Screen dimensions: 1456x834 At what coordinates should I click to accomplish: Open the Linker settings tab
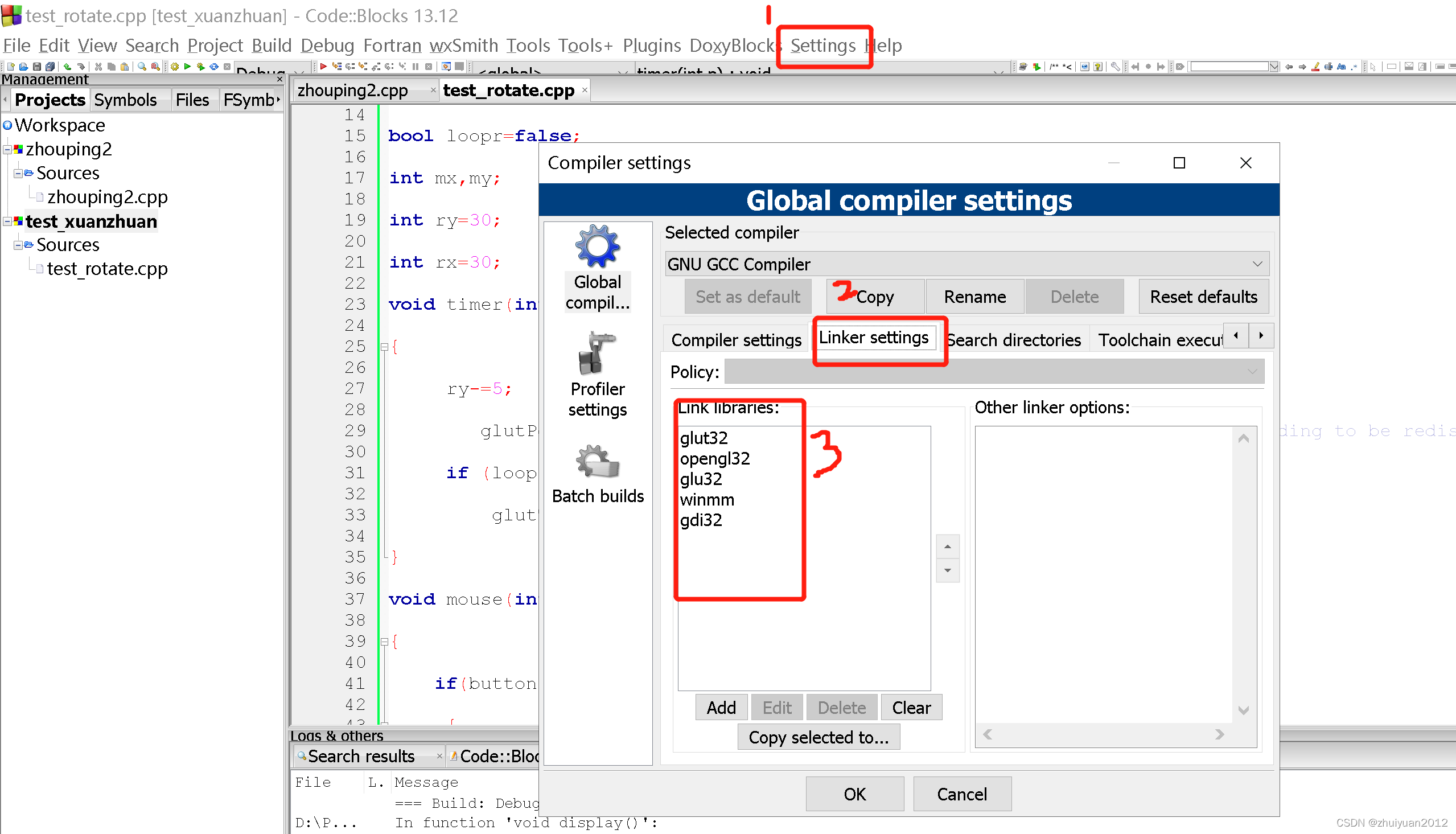[874, 338]
